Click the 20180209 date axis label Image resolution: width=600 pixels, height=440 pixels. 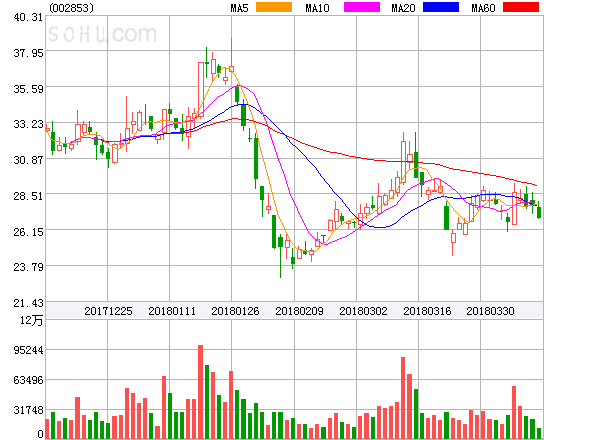[x=299, y=311]
